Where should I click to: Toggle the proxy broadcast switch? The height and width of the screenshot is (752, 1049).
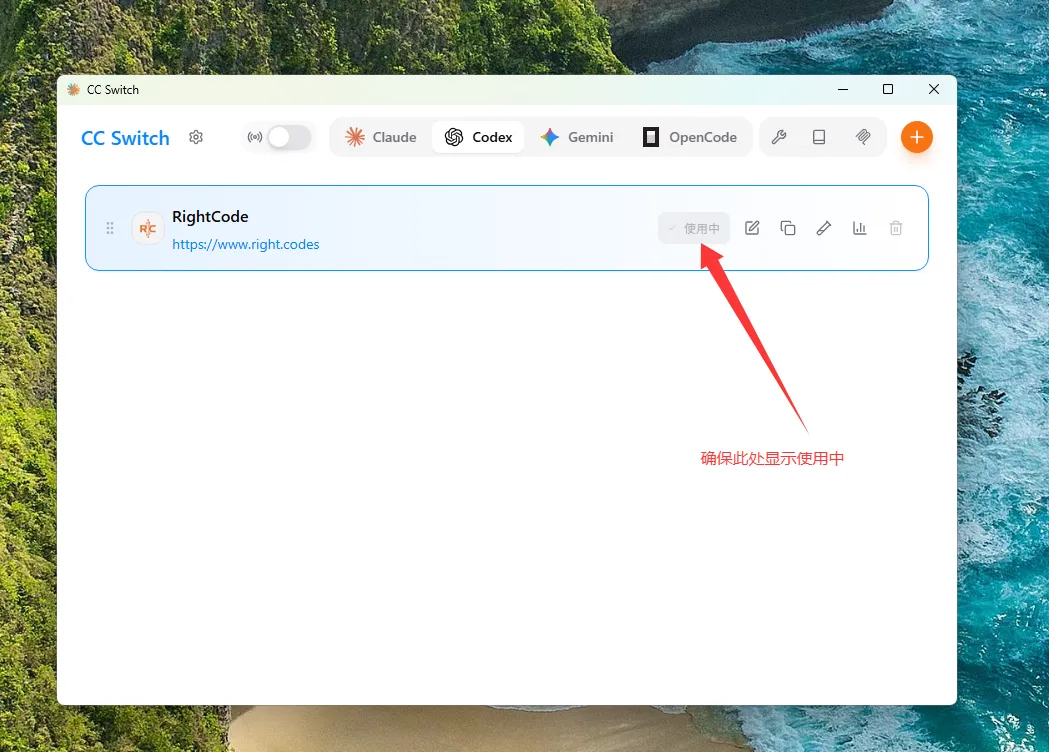click(289, 137)
